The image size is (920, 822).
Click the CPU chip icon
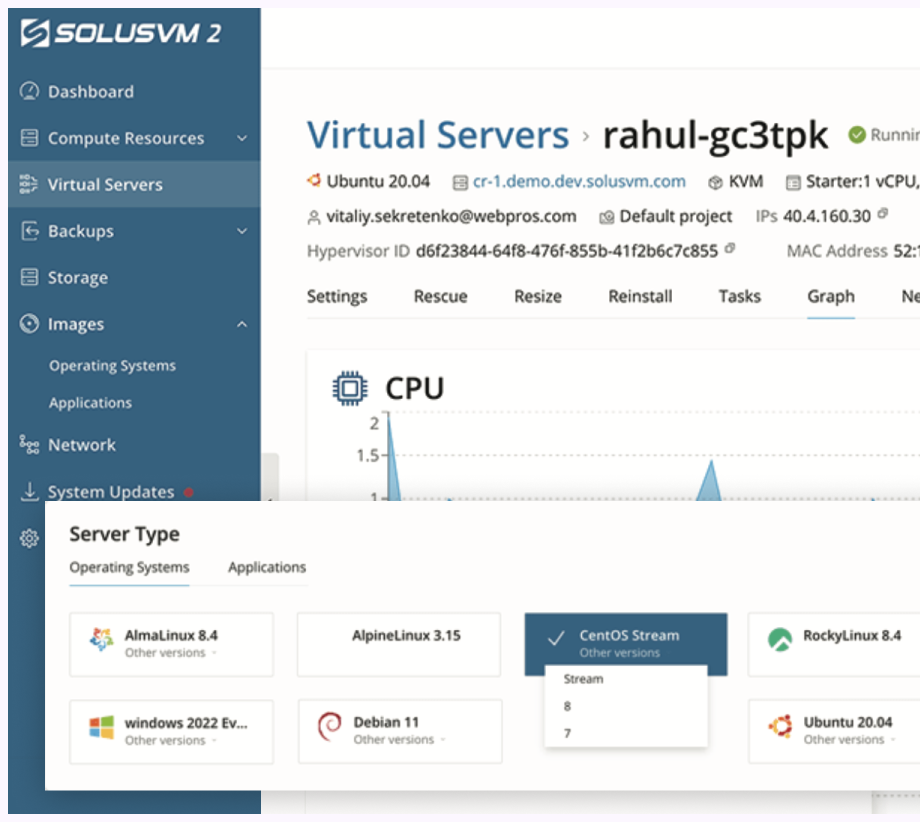(x=350, y=388)
